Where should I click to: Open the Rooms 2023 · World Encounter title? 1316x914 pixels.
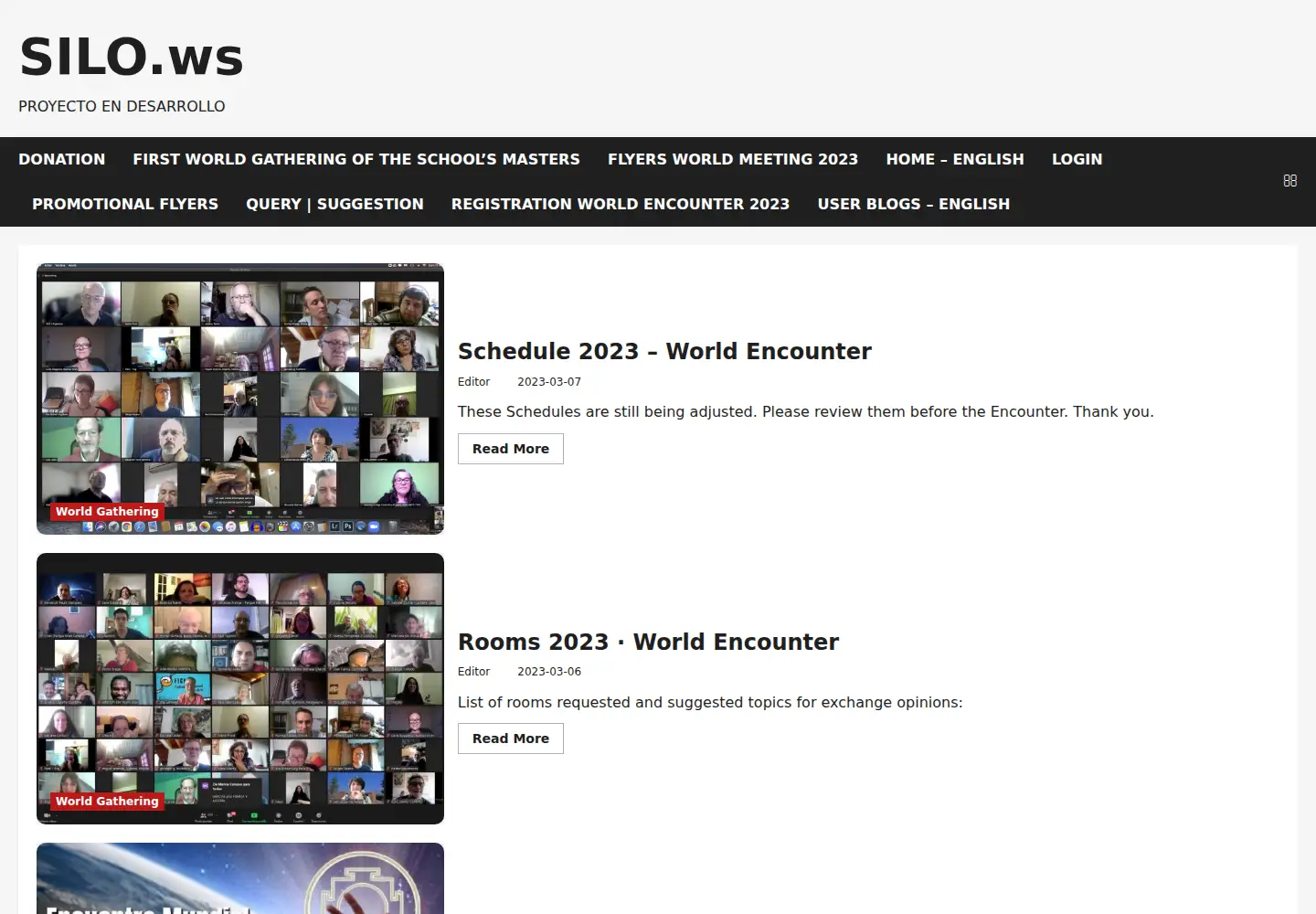click(x=648, y=642)
